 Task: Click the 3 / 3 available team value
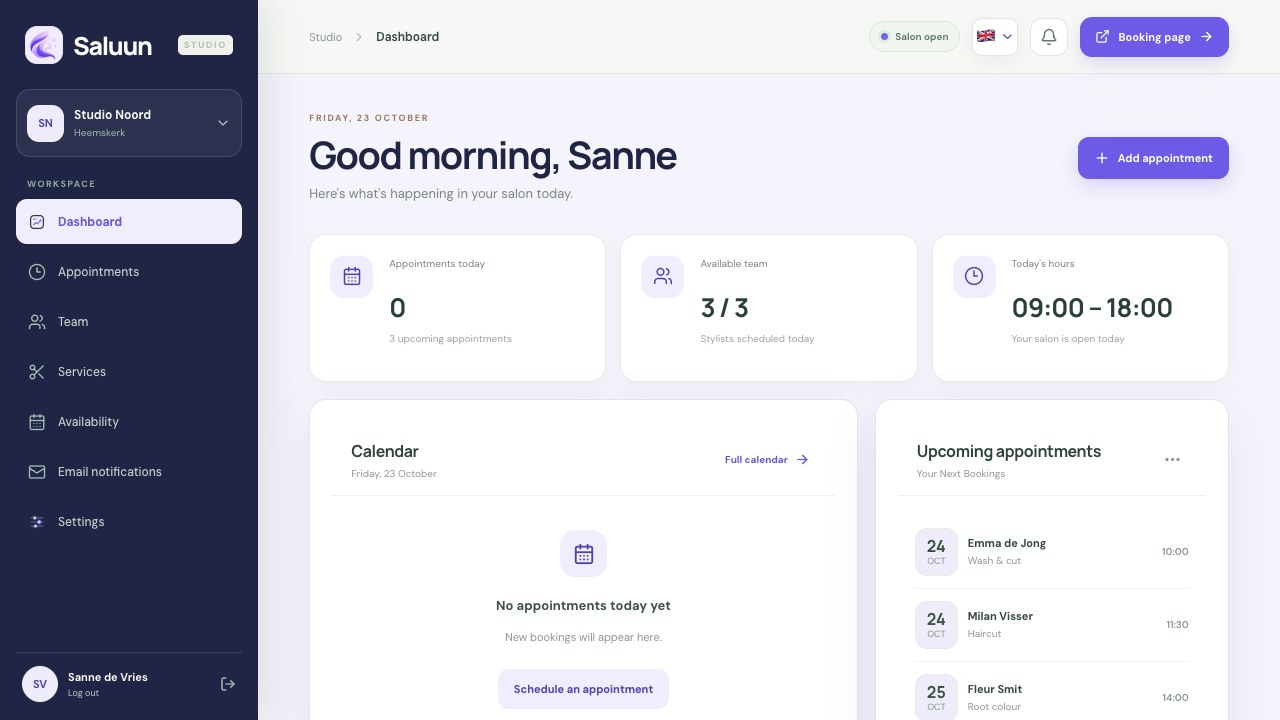coord(725,308)
